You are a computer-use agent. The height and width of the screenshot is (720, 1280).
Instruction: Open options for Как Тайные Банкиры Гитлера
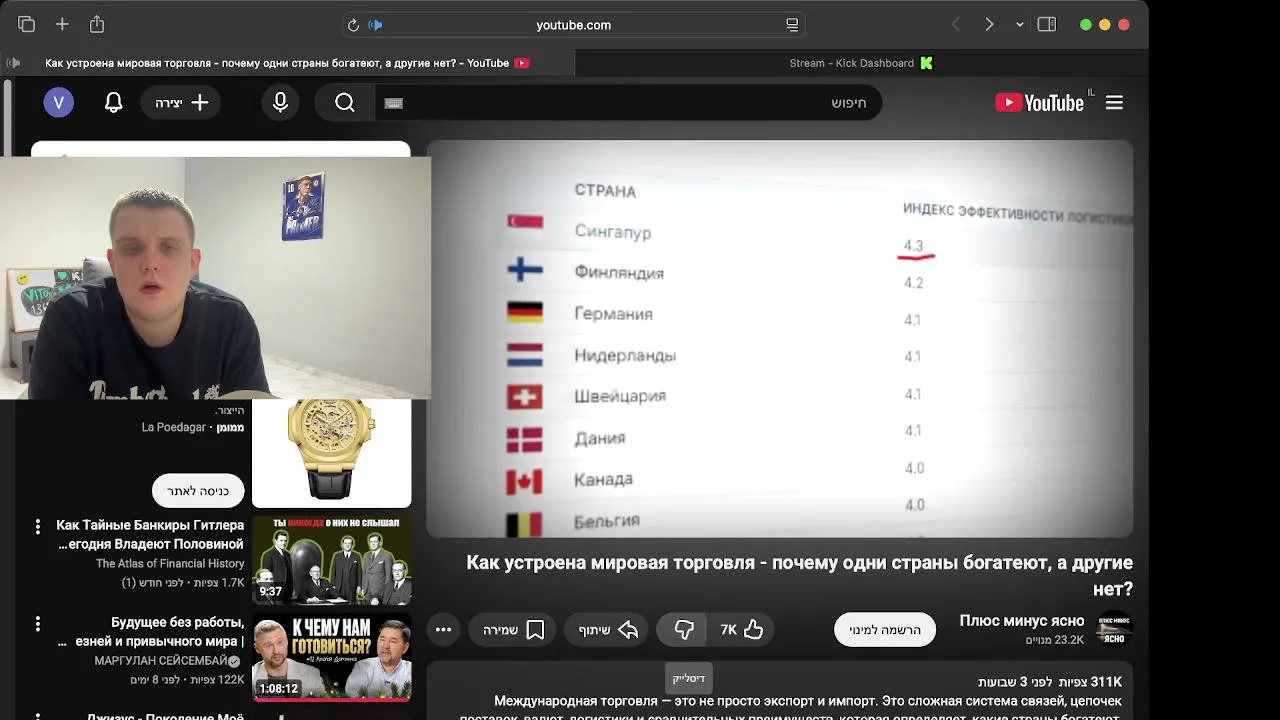(38, 526)
